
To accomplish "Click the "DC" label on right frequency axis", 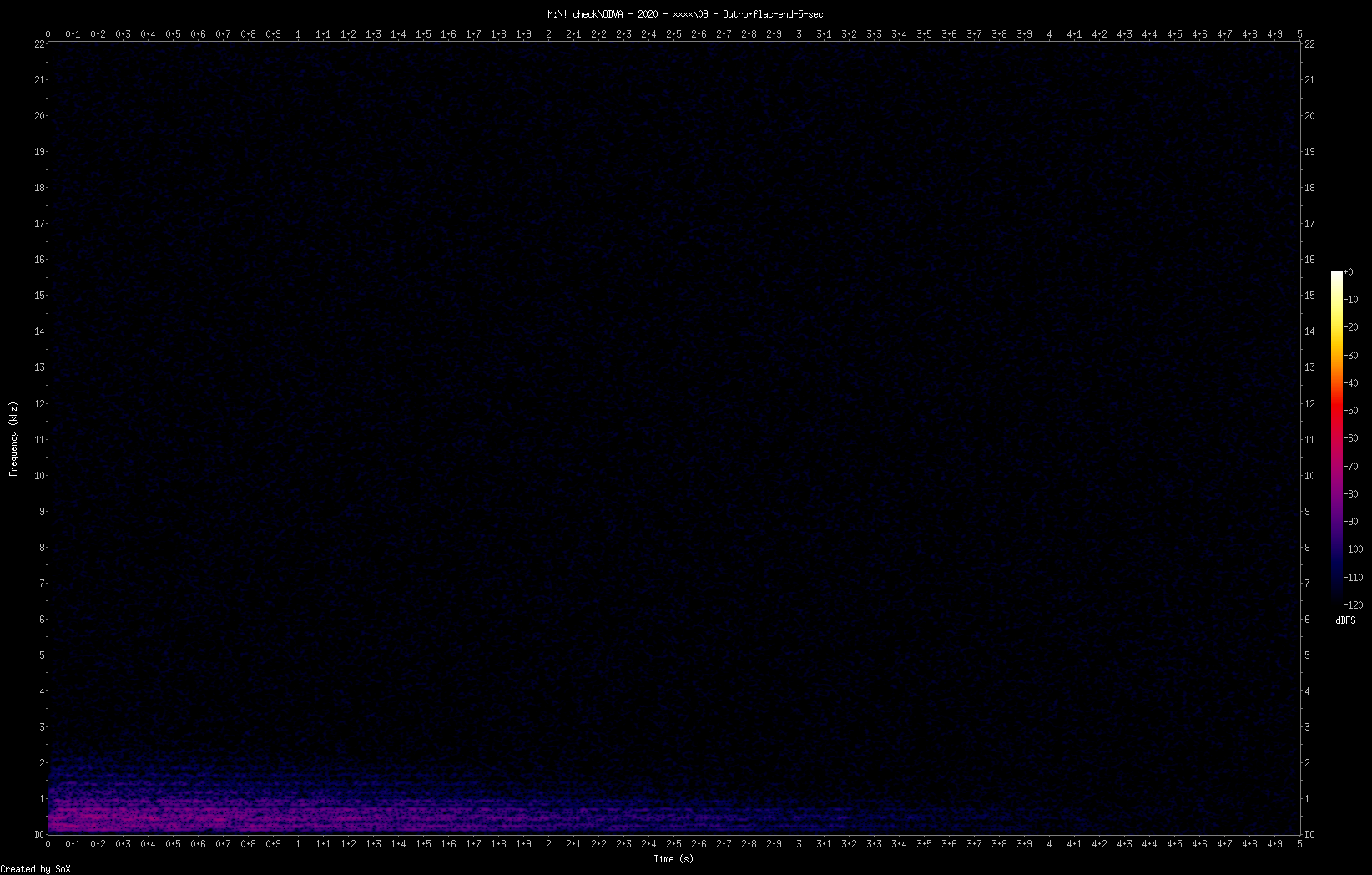I will pyautogui.click(x=1309, y=835).
